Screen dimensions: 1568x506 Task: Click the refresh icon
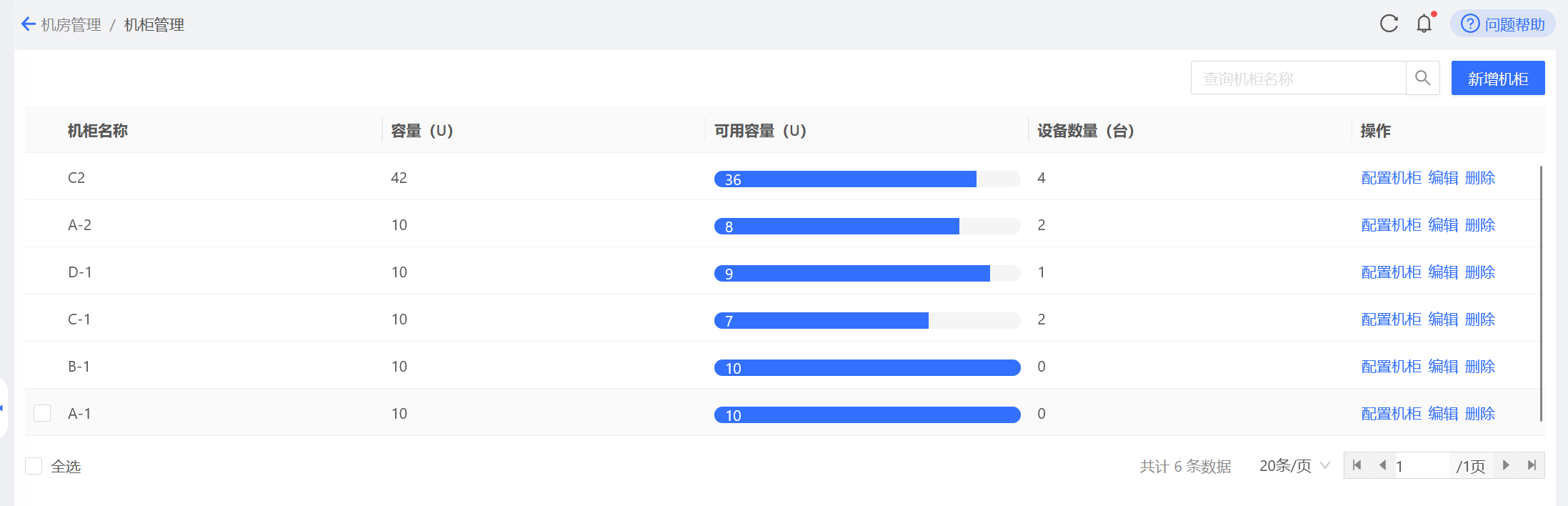[1389, 24]
